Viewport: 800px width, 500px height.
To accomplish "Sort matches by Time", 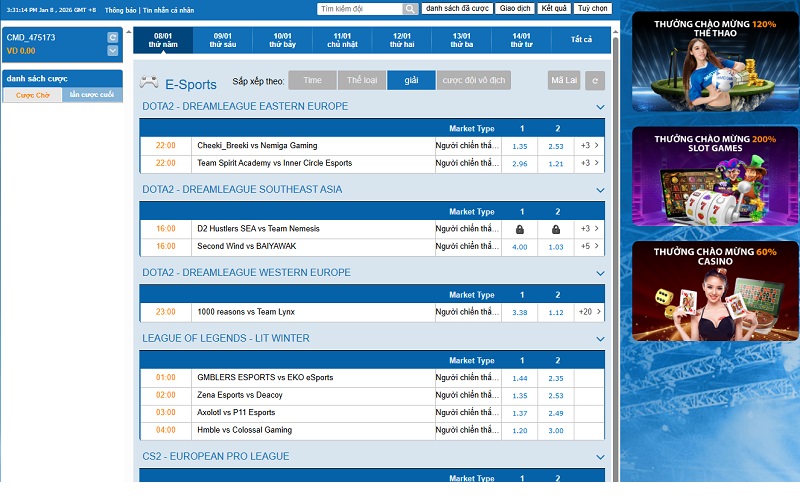I will (312, 81).
